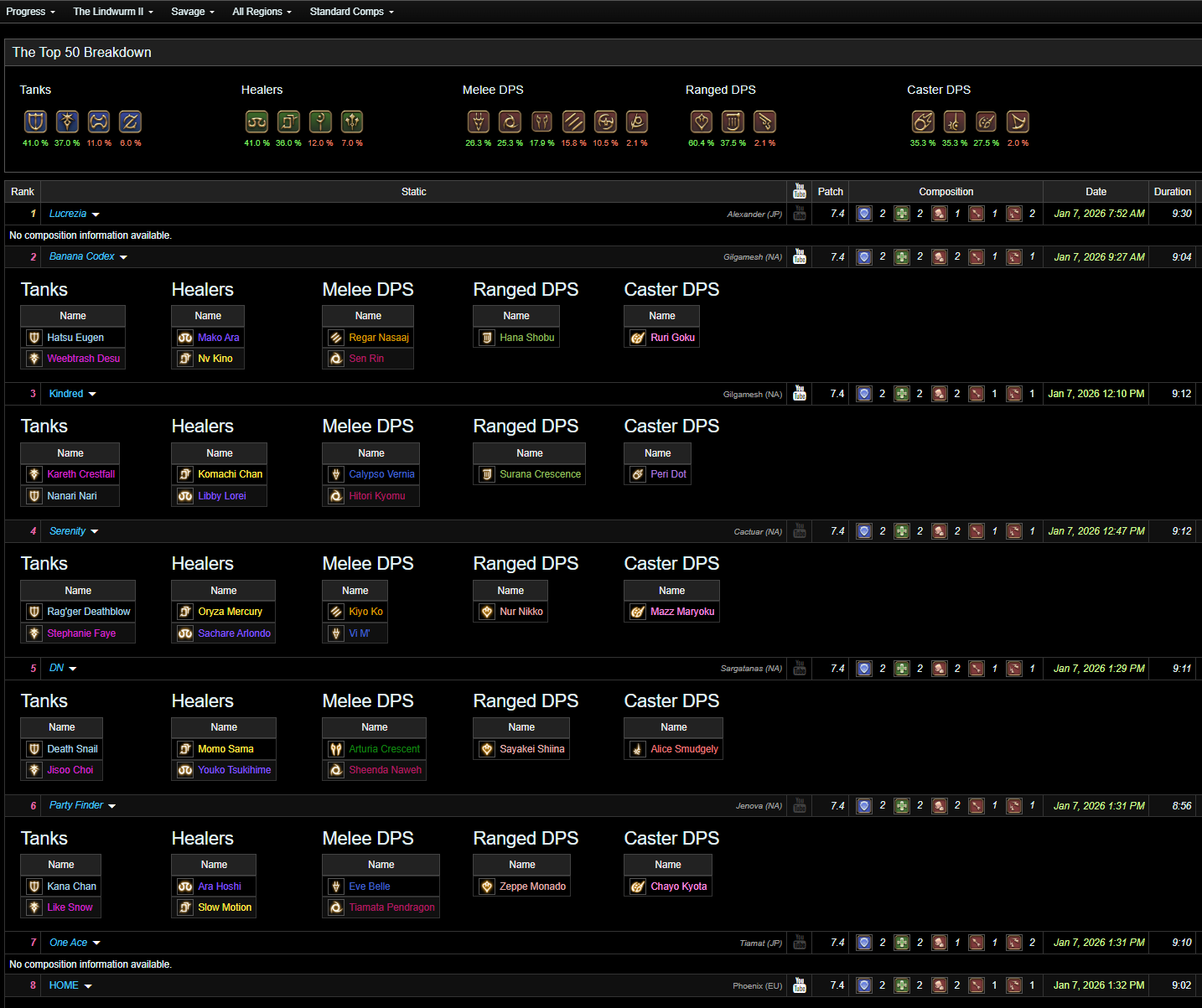
Task: Choose the Melee DPS icon showing 25.3 %
Action: (510, 121)
